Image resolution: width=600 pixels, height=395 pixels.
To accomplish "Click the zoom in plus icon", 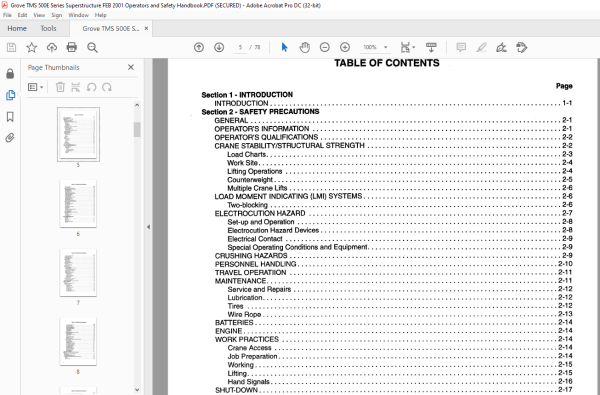I will point(345,47).
